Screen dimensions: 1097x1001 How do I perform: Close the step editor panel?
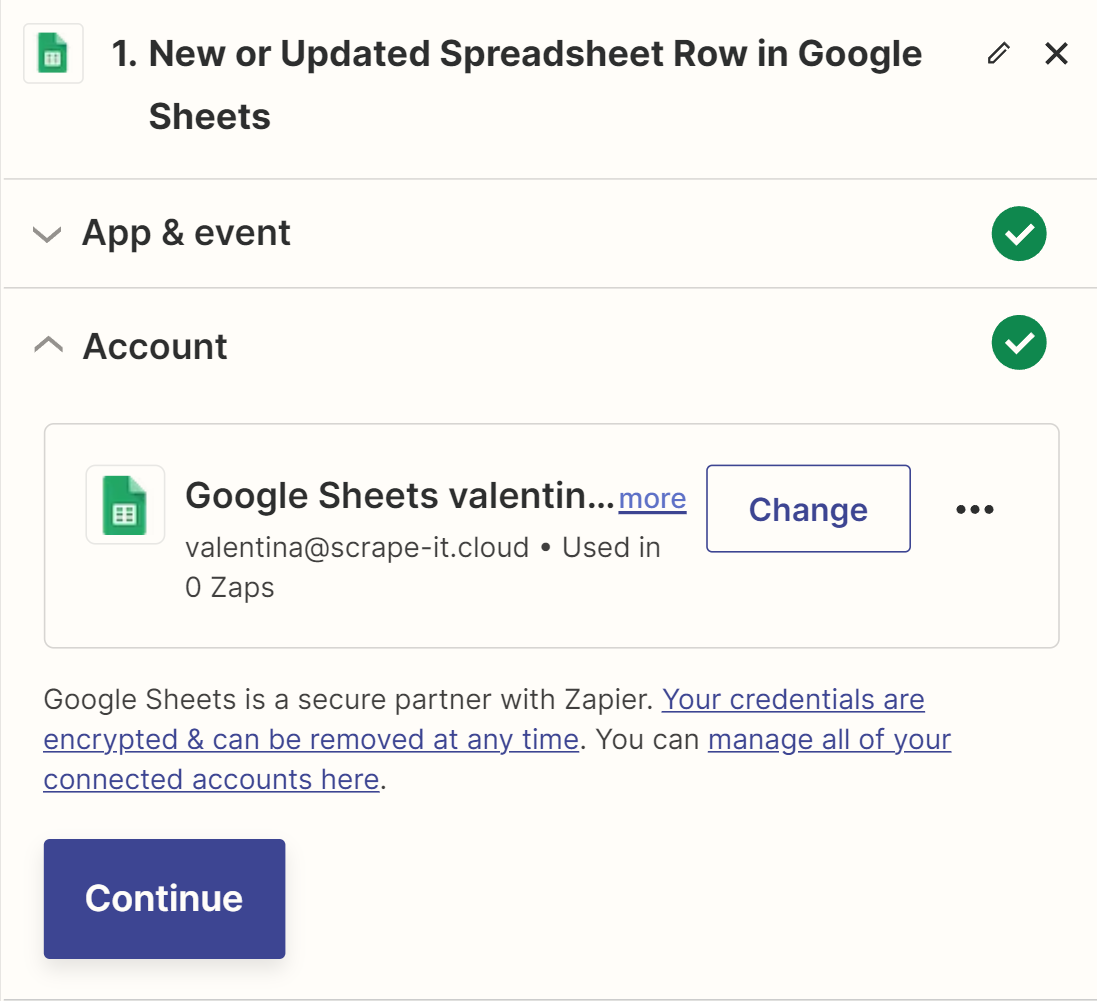(x=1056, y=53)
